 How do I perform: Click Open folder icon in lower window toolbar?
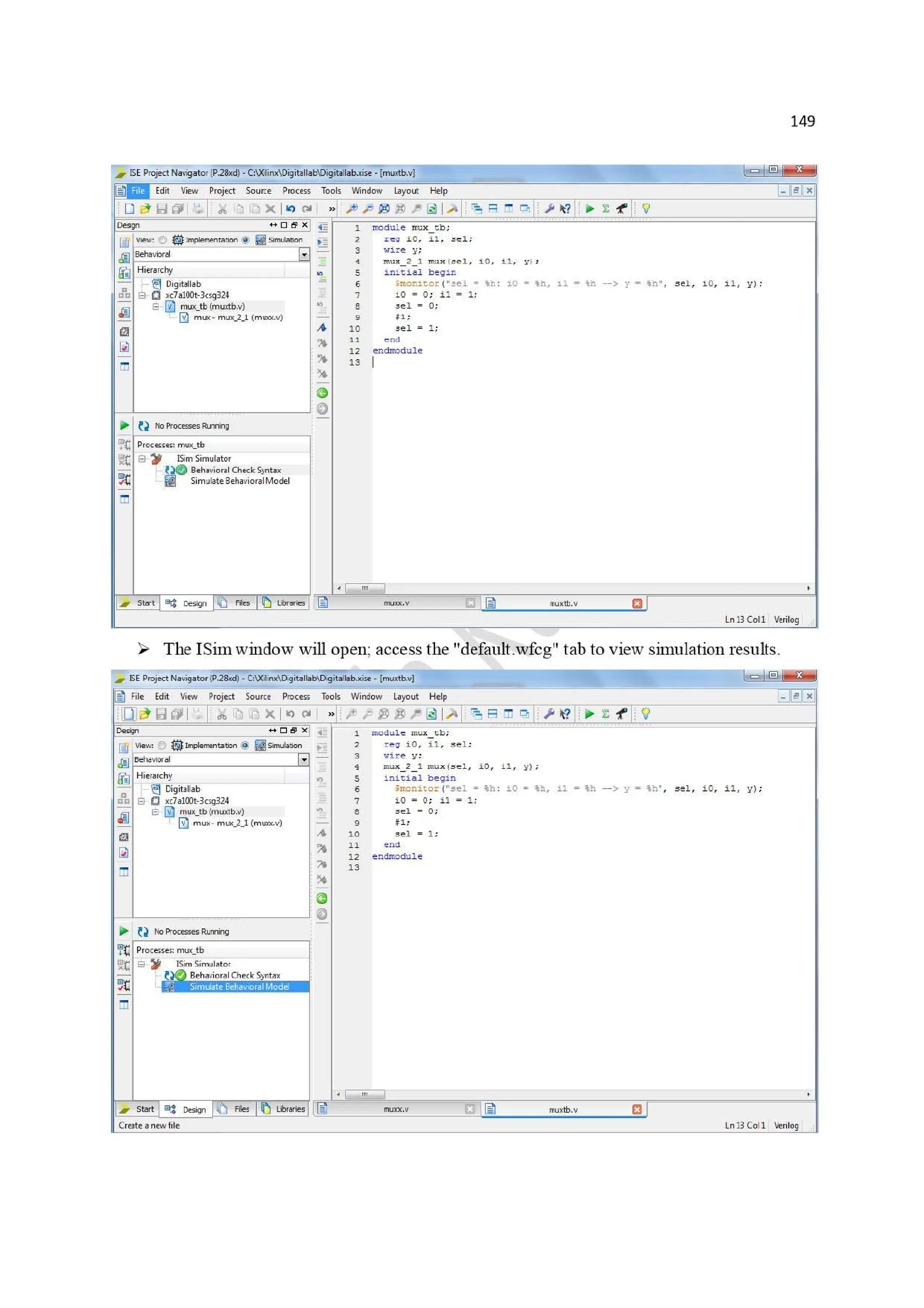pyautogui.click(x=145, y=714)
